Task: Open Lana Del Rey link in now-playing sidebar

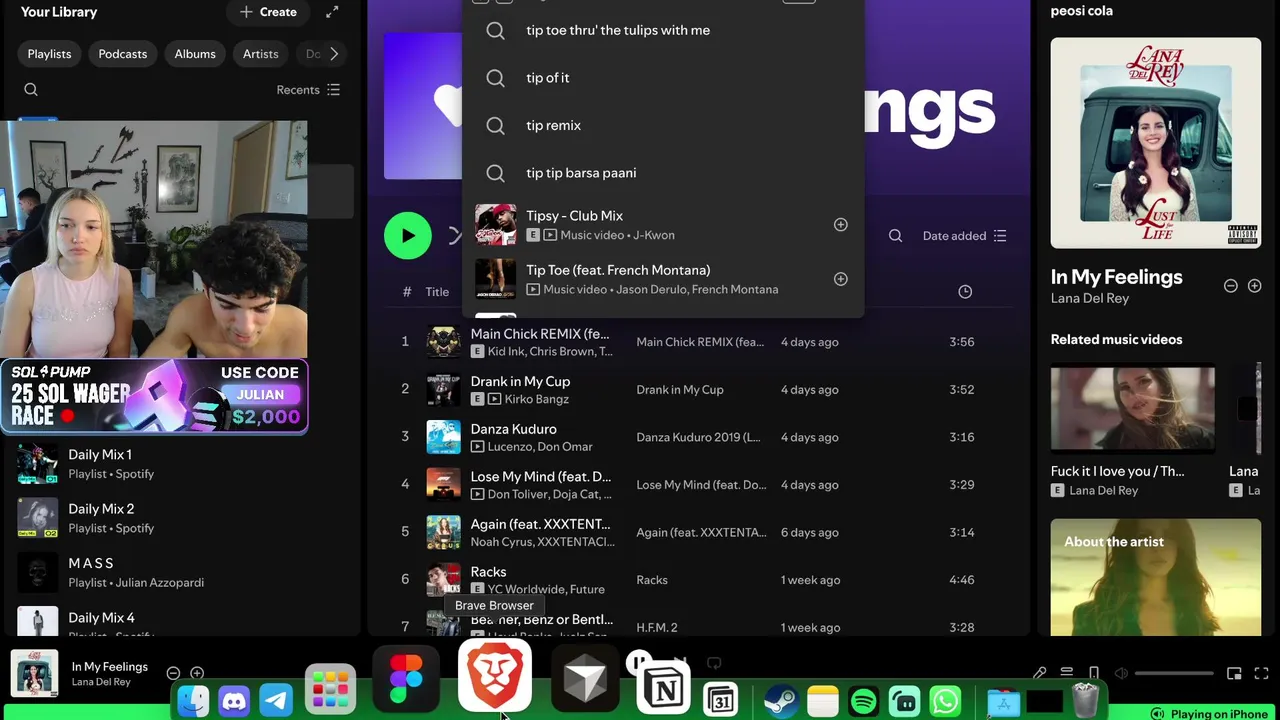Action: (x=1090, y=298)
